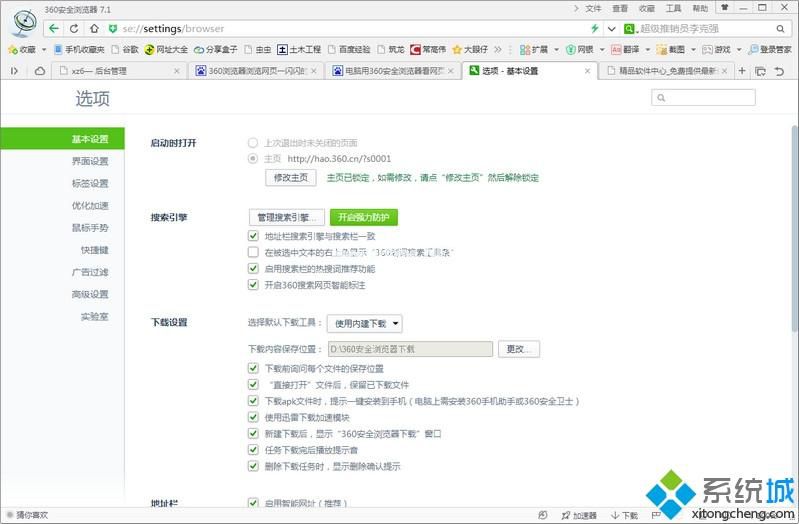The height and width of the screenshot is (524, 799).
Task: Reload the page with refresh icon
Action: [x=74, y=29]
